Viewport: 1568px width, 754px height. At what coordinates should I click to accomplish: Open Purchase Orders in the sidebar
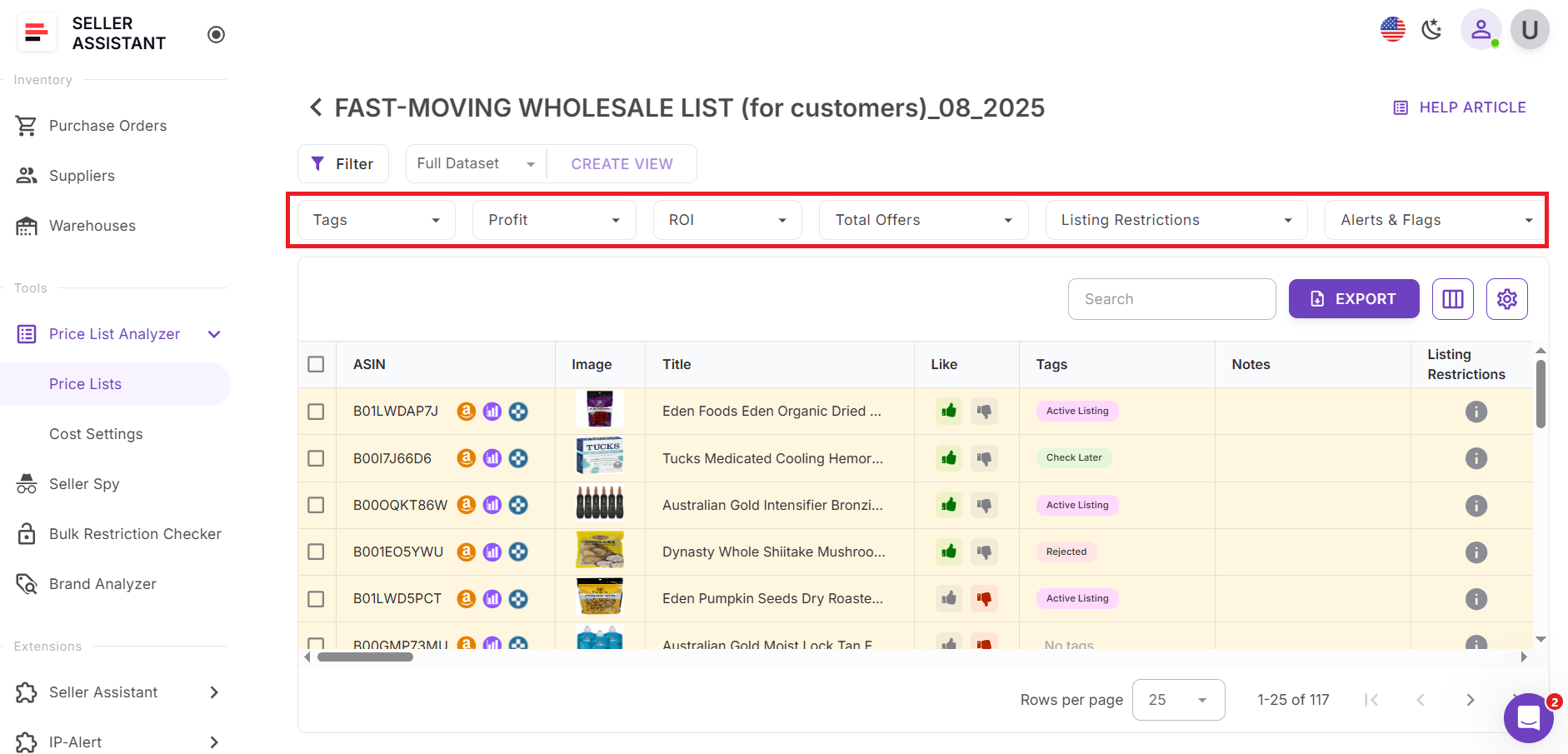(x=107, y=126)
